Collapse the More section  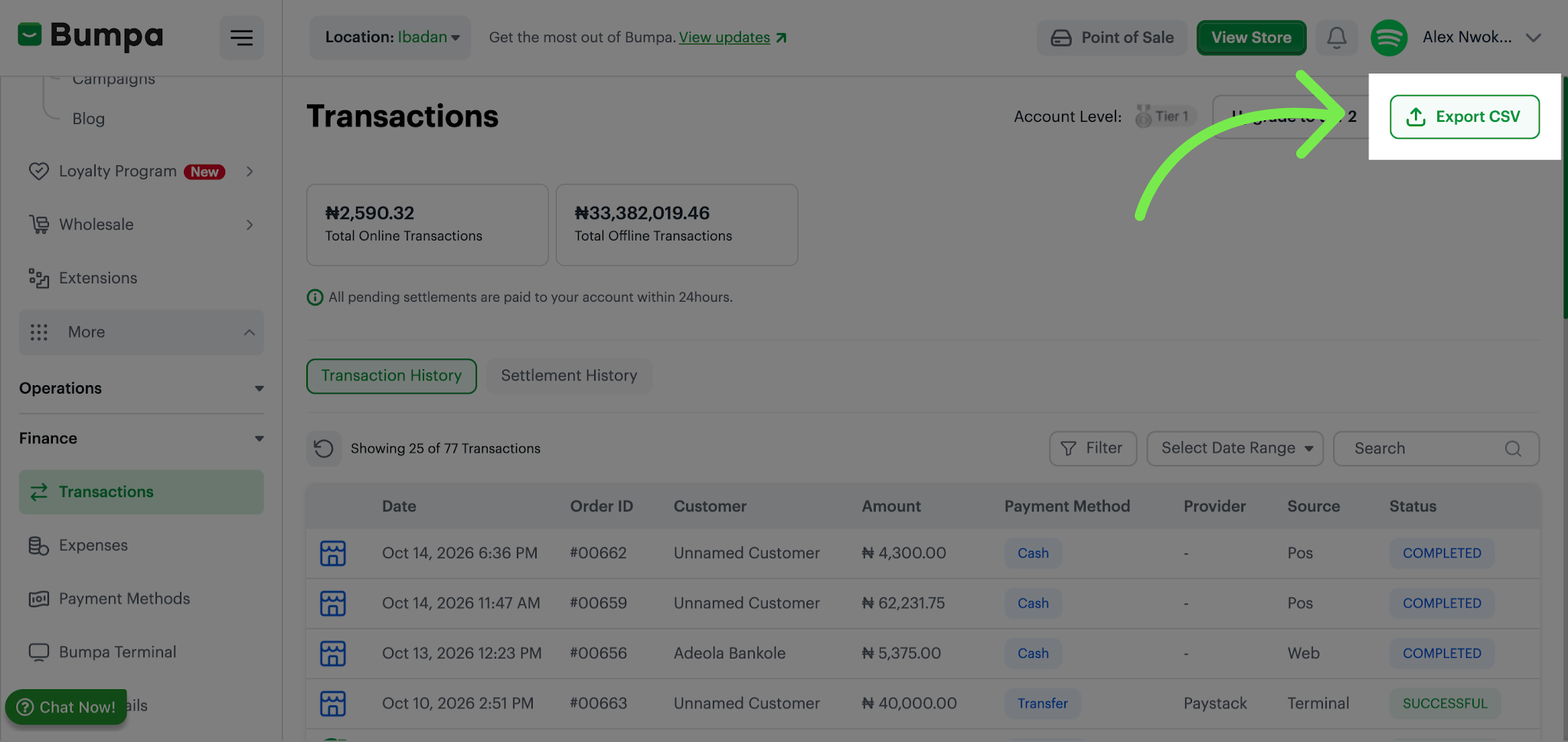(142, 332)
